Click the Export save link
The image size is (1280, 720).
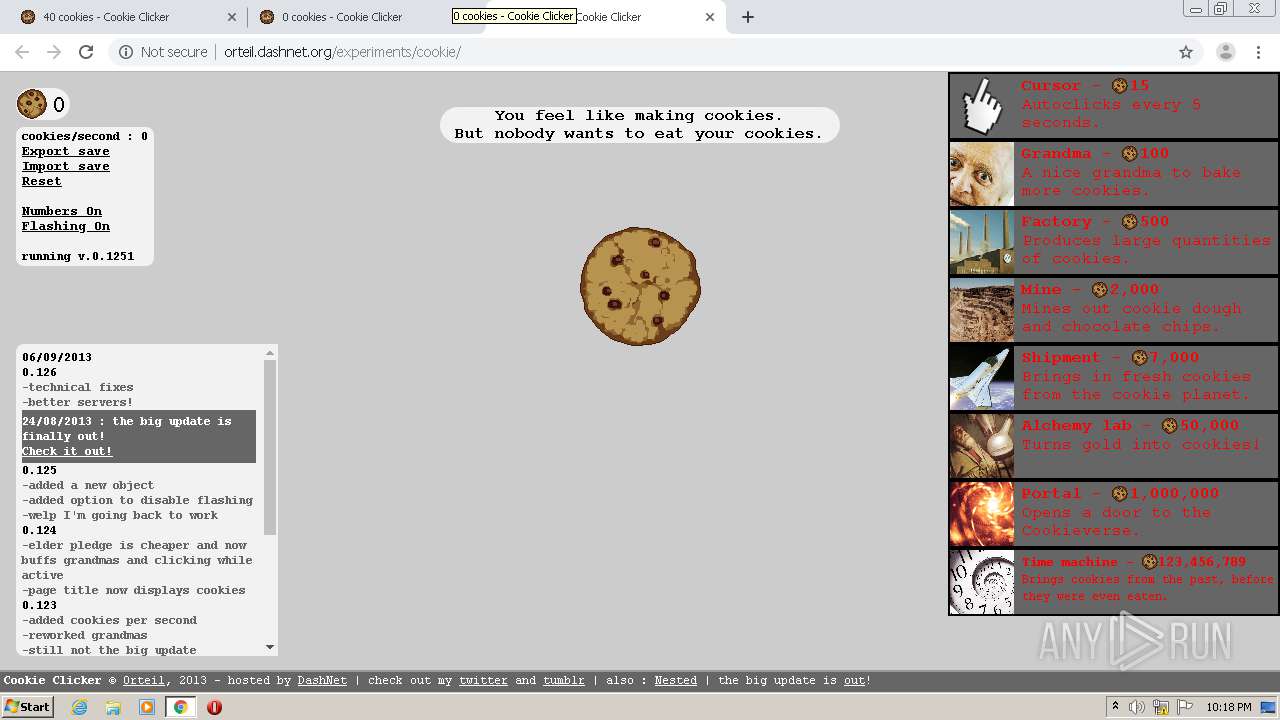[66, 151]
